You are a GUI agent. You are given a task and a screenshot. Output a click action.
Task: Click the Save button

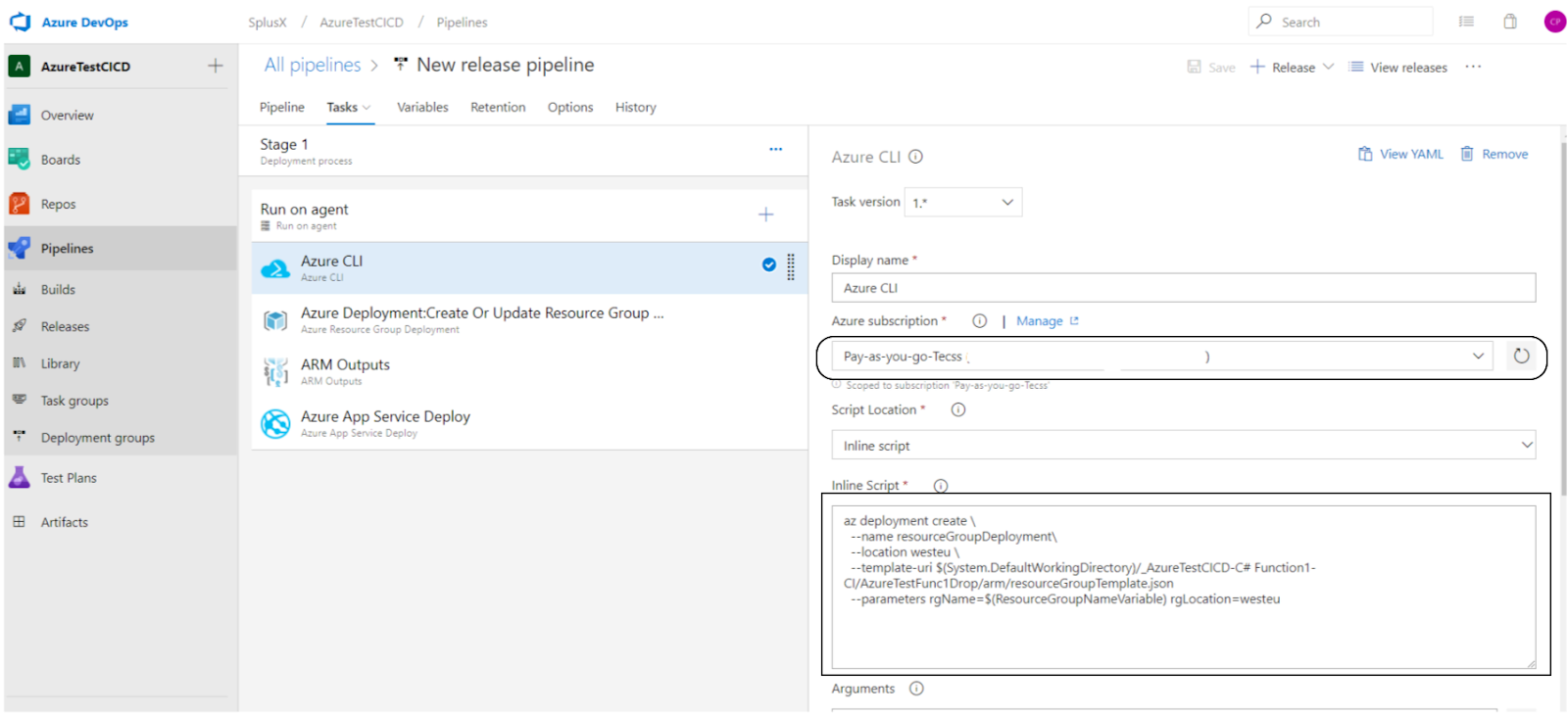point(1211,67)
